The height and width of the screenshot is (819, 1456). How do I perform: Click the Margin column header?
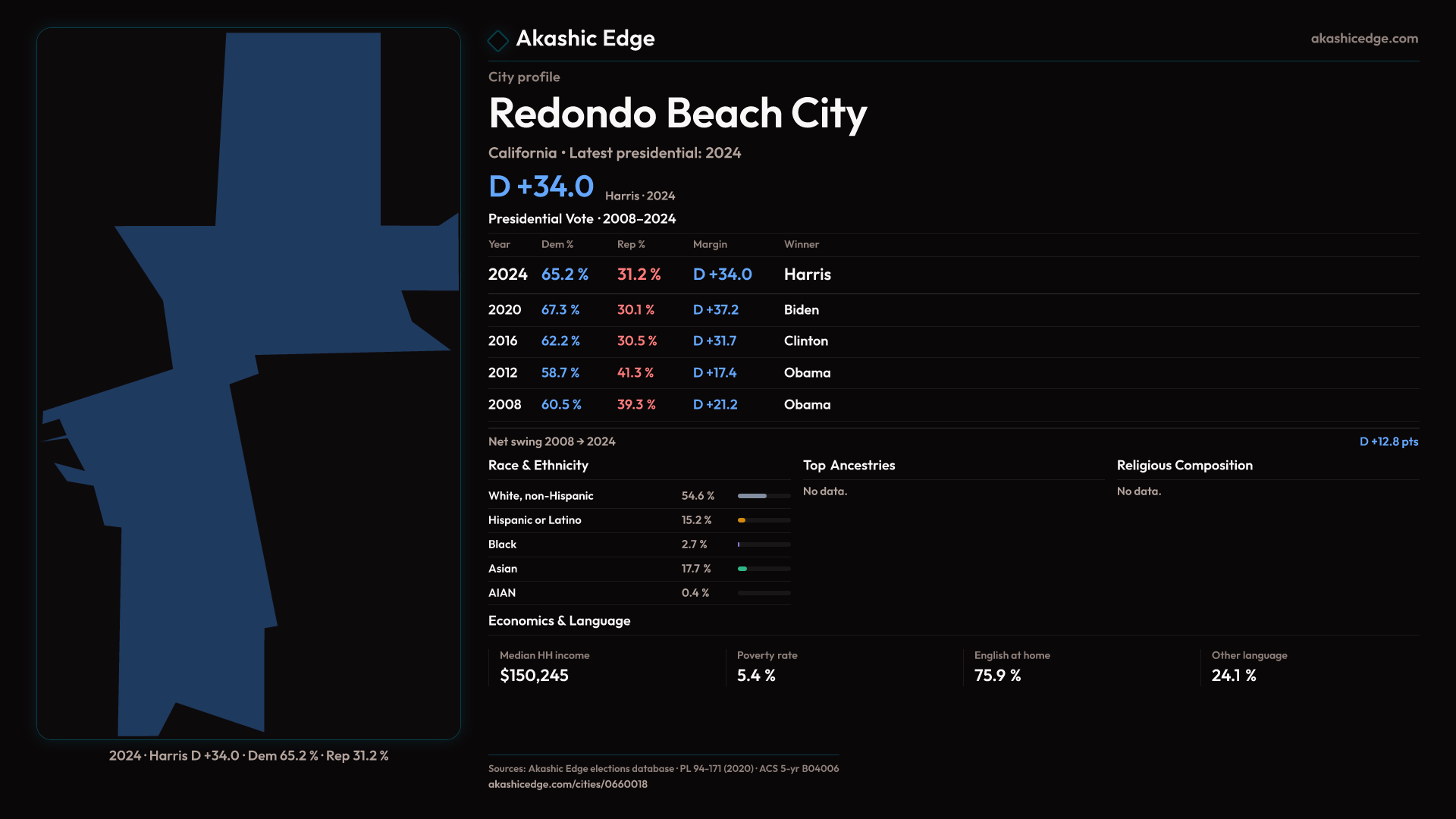[x=710, y=244]
